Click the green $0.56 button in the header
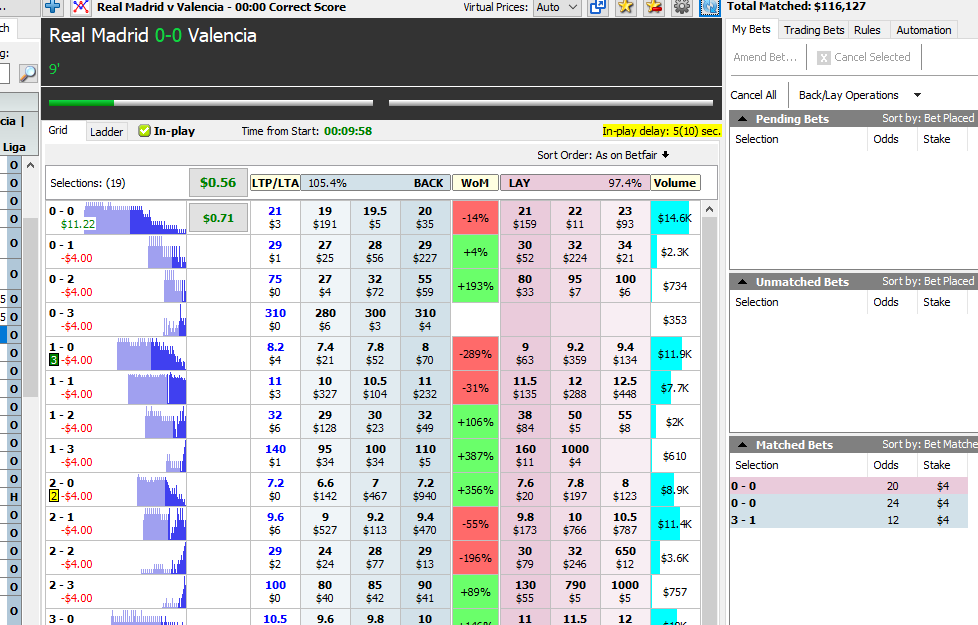 coord(218,183)
